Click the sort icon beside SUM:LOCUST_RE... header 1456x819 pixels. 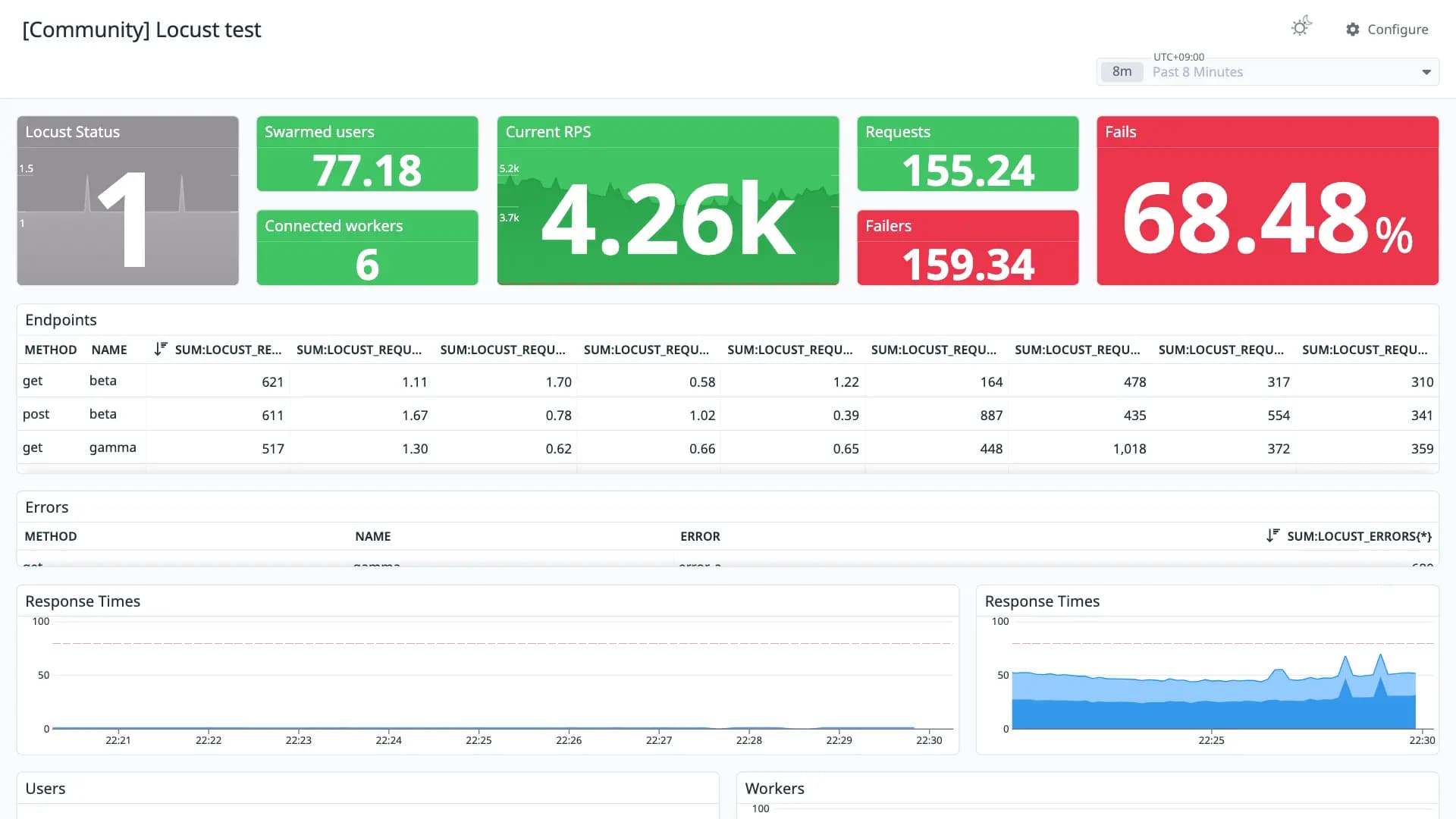point(160,350)
